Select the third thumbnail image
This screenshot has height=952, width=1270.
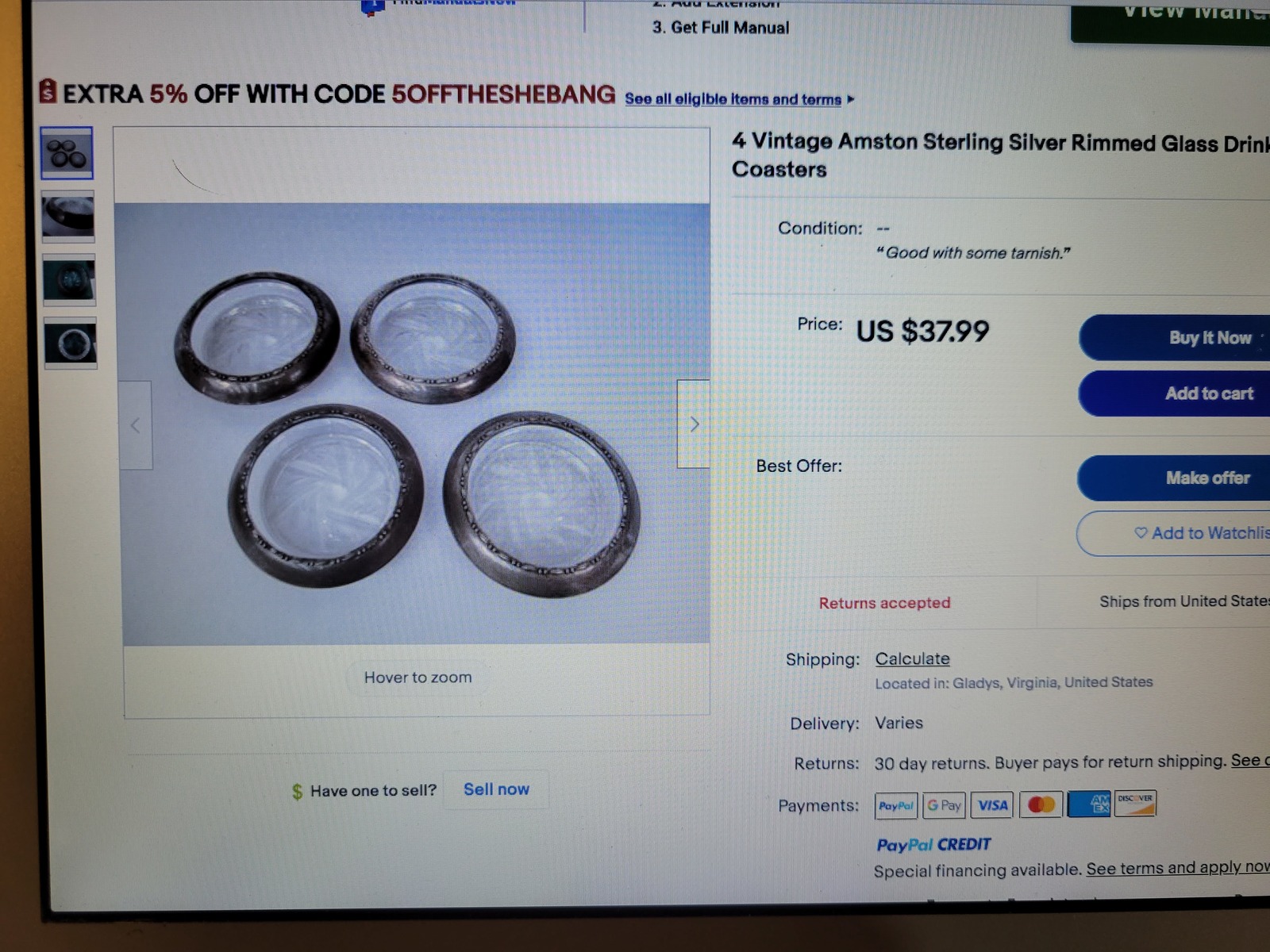(69, 279)
